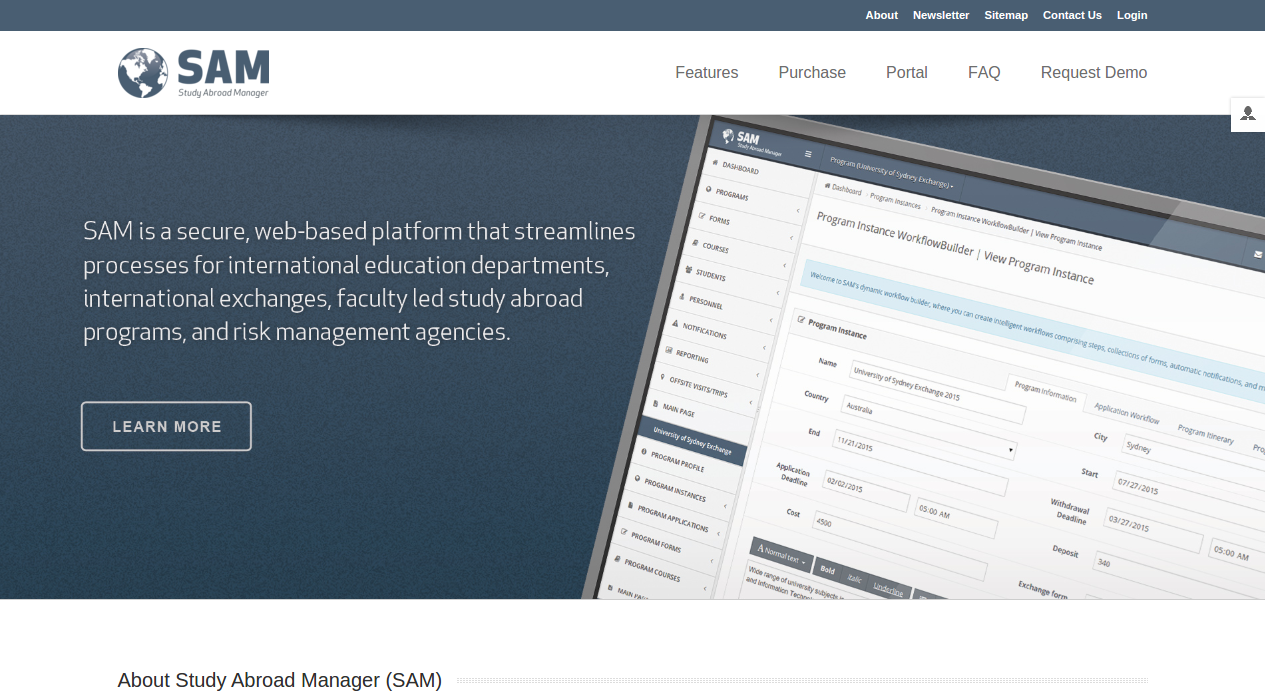Open the FAQ menu item
This screenshot has width=1265, height=699.
[984, 73]
